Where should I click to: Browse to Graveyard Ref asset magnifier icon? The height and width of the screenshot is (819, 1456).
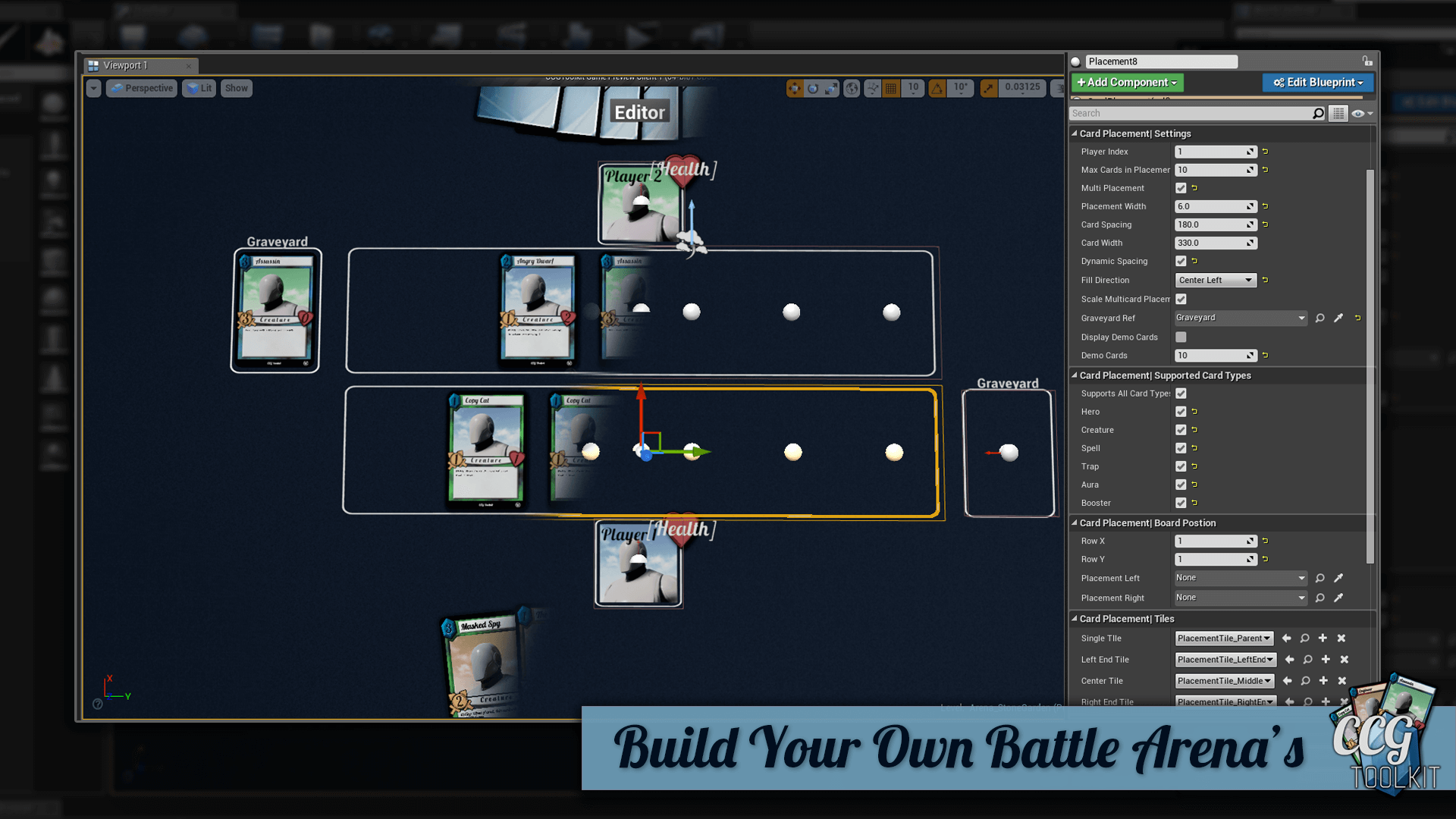(x=1319, y=318)
